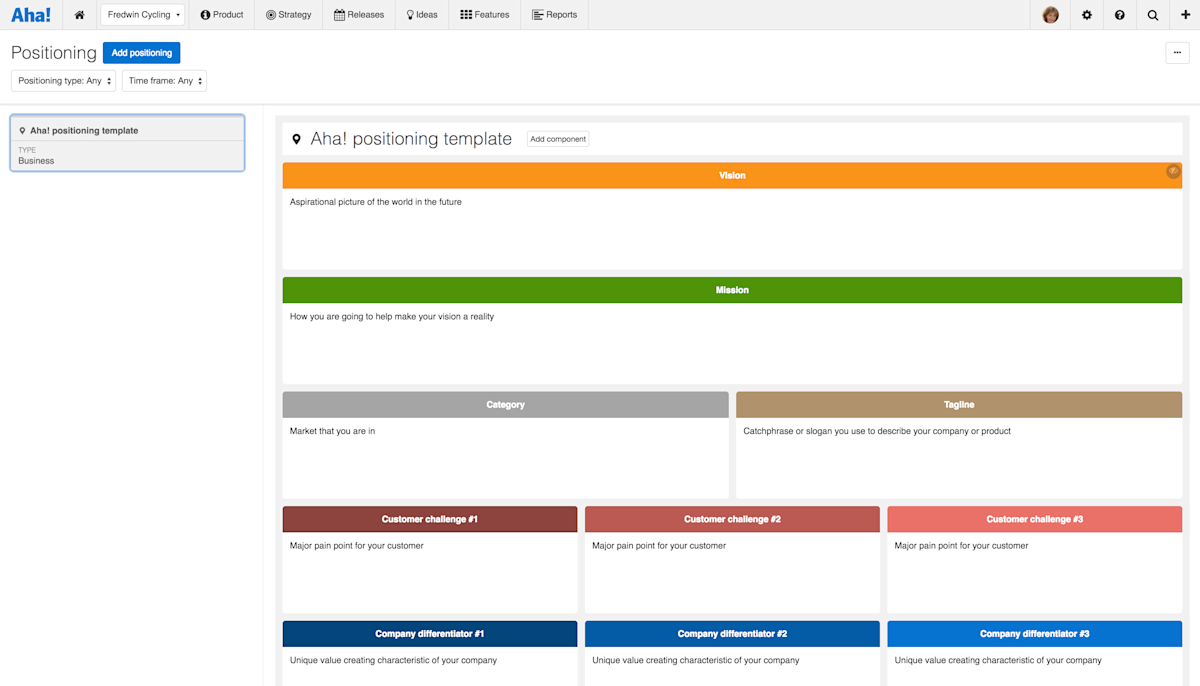Click the Positioning page heading
Viewport: 1200px width, 686px height.
coord(54,53)
